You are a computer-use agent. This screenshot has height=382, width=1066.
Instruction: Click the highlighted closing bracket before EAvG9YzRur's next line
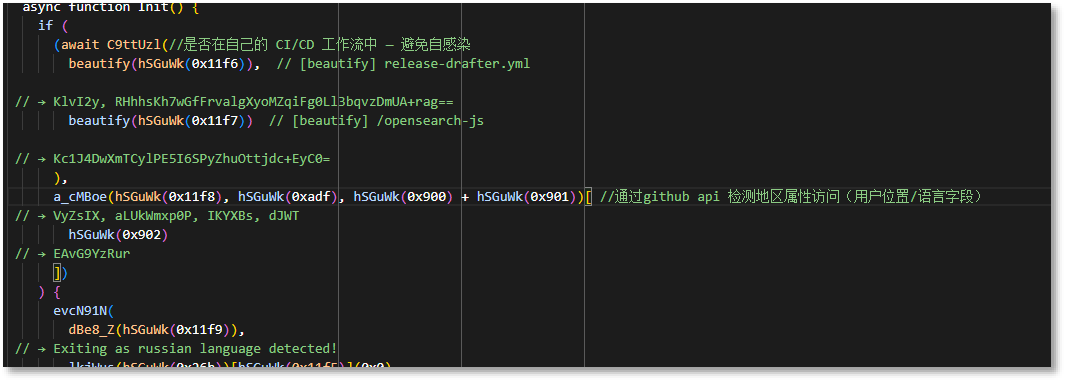click(58, 273)
